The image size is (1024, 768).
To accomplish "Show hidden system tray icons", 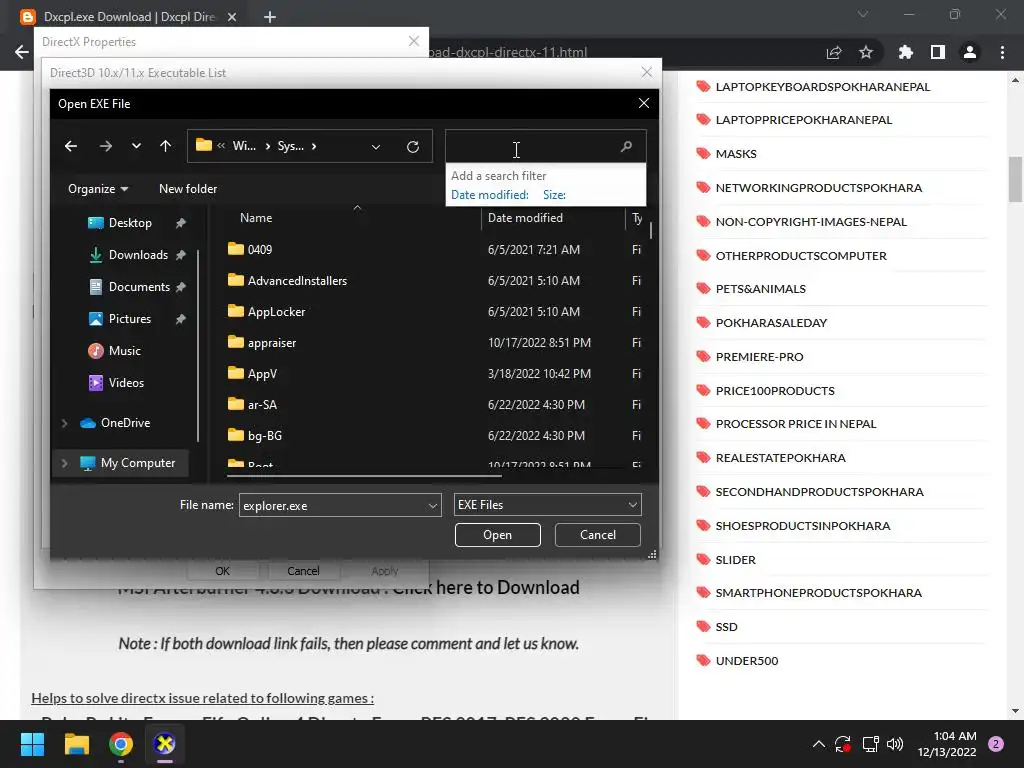I will [x=818, y=744].
